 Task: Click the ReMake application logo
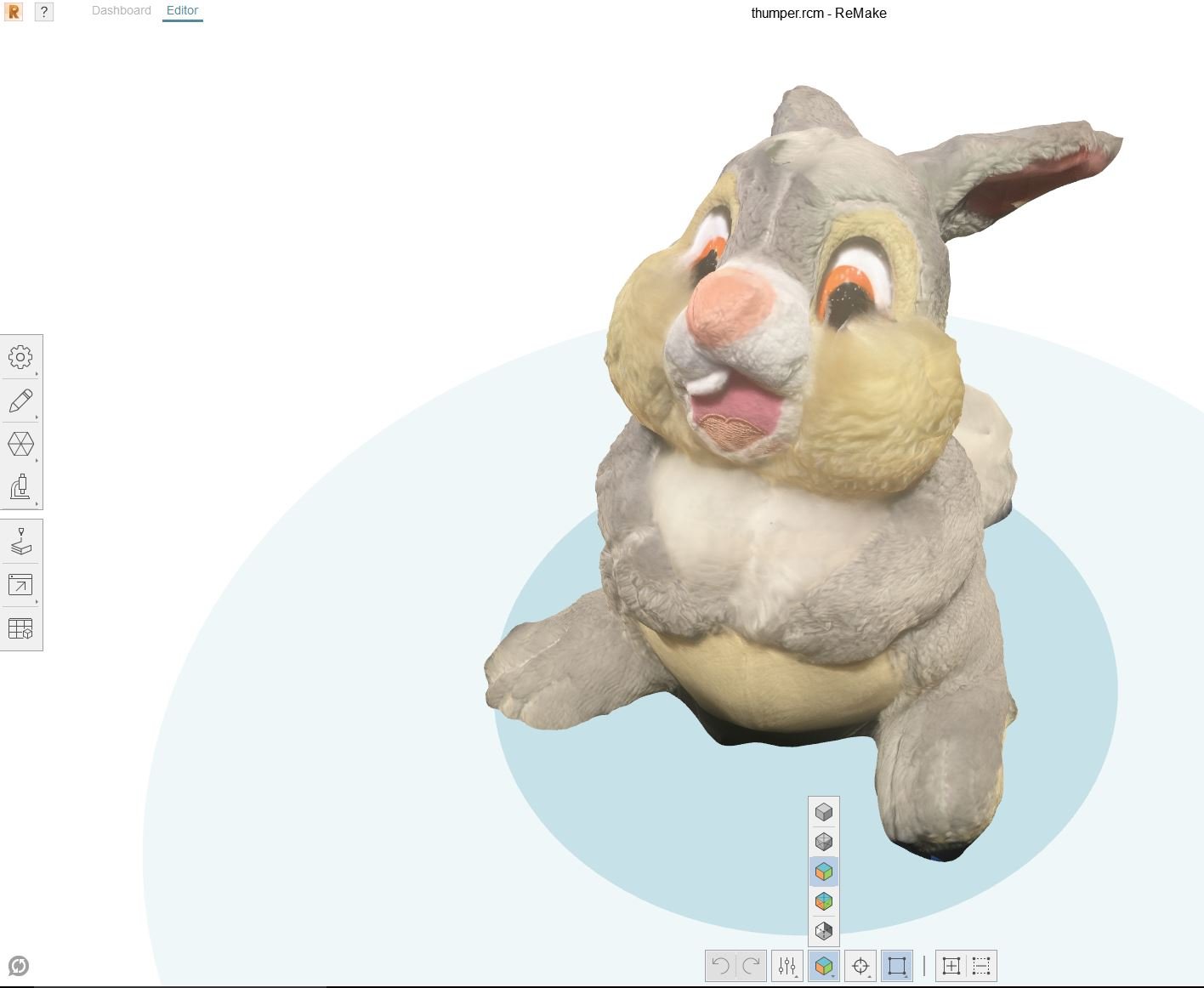pyautogui.click(x=14, y=12)
